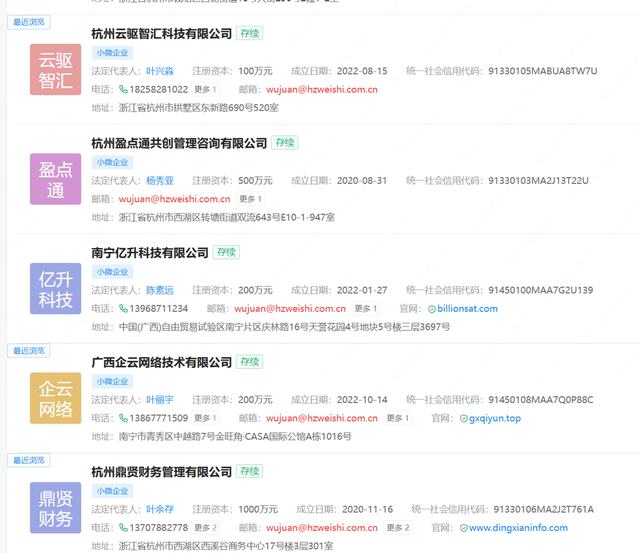
Task: Click 小微企业 tag under 杭州云驱智汇
Action: click(x=112, y=53)
